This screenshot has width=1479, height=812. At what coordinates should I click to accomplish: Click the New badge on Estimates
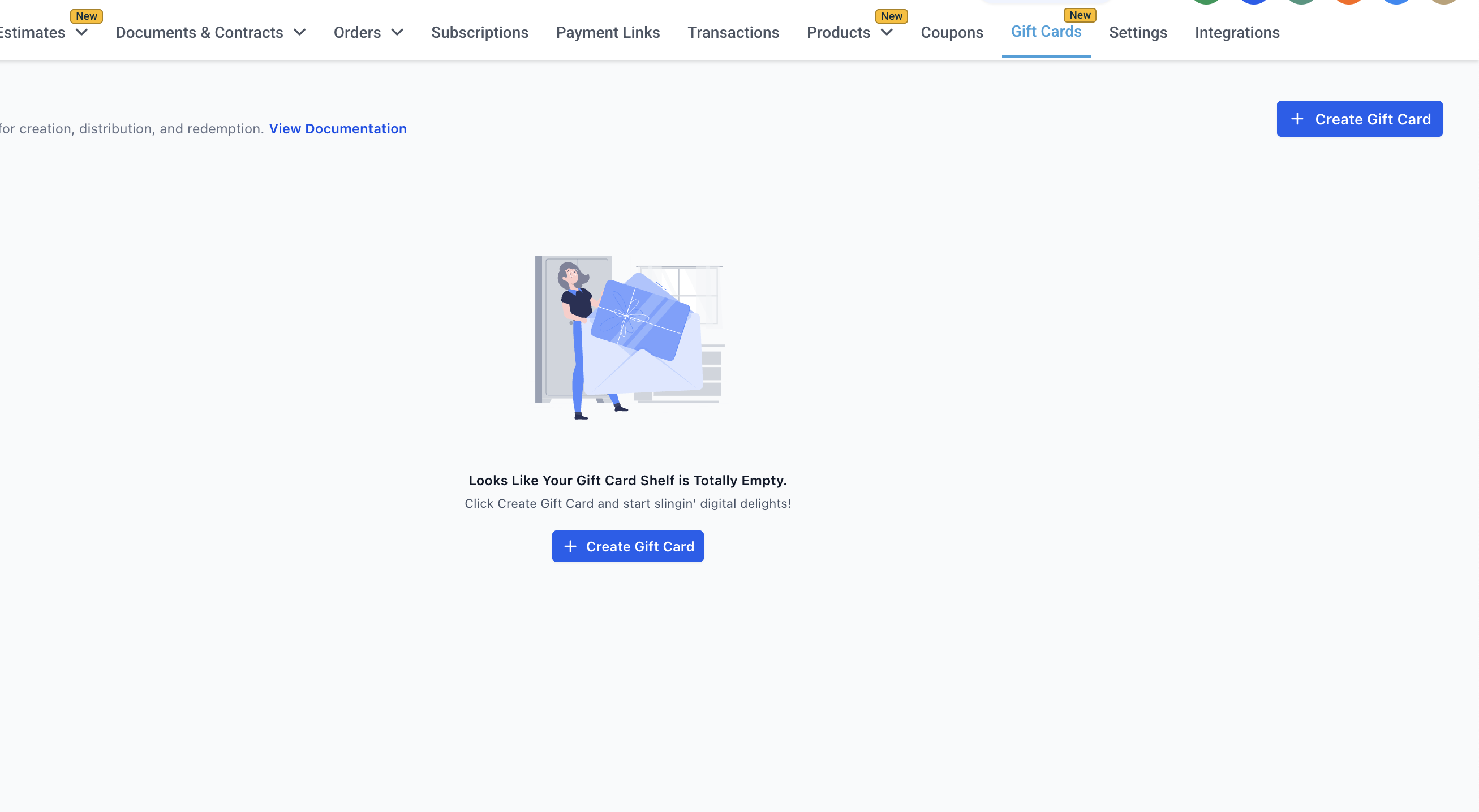pyautogui.click(x=87, y=16)
